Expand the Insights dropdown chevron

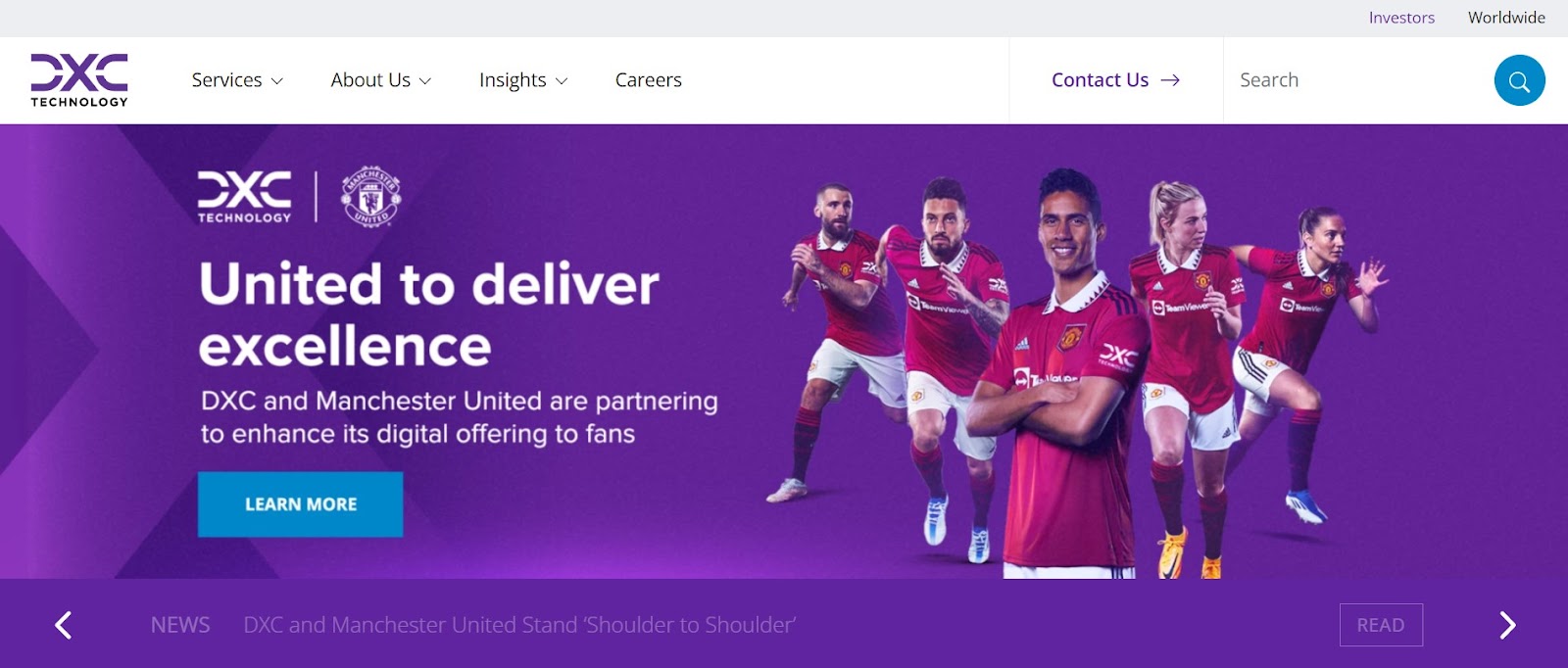pos(562,81)
